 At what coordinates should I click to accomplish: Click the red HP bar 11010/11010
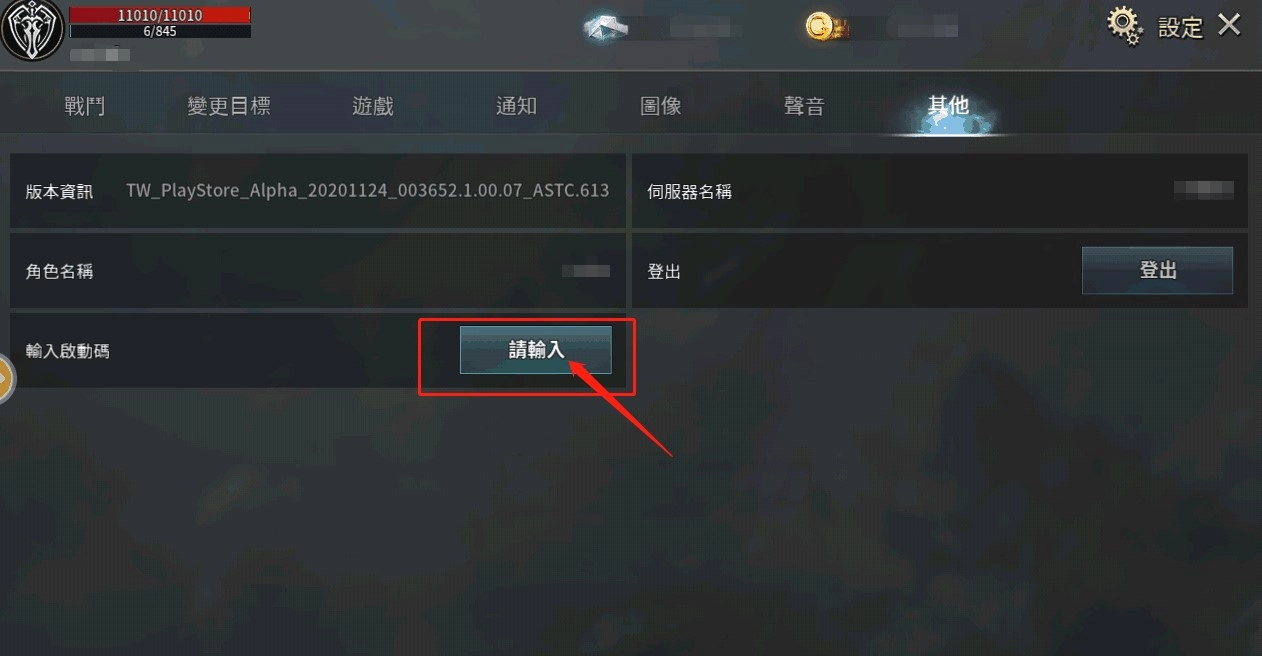160,15
